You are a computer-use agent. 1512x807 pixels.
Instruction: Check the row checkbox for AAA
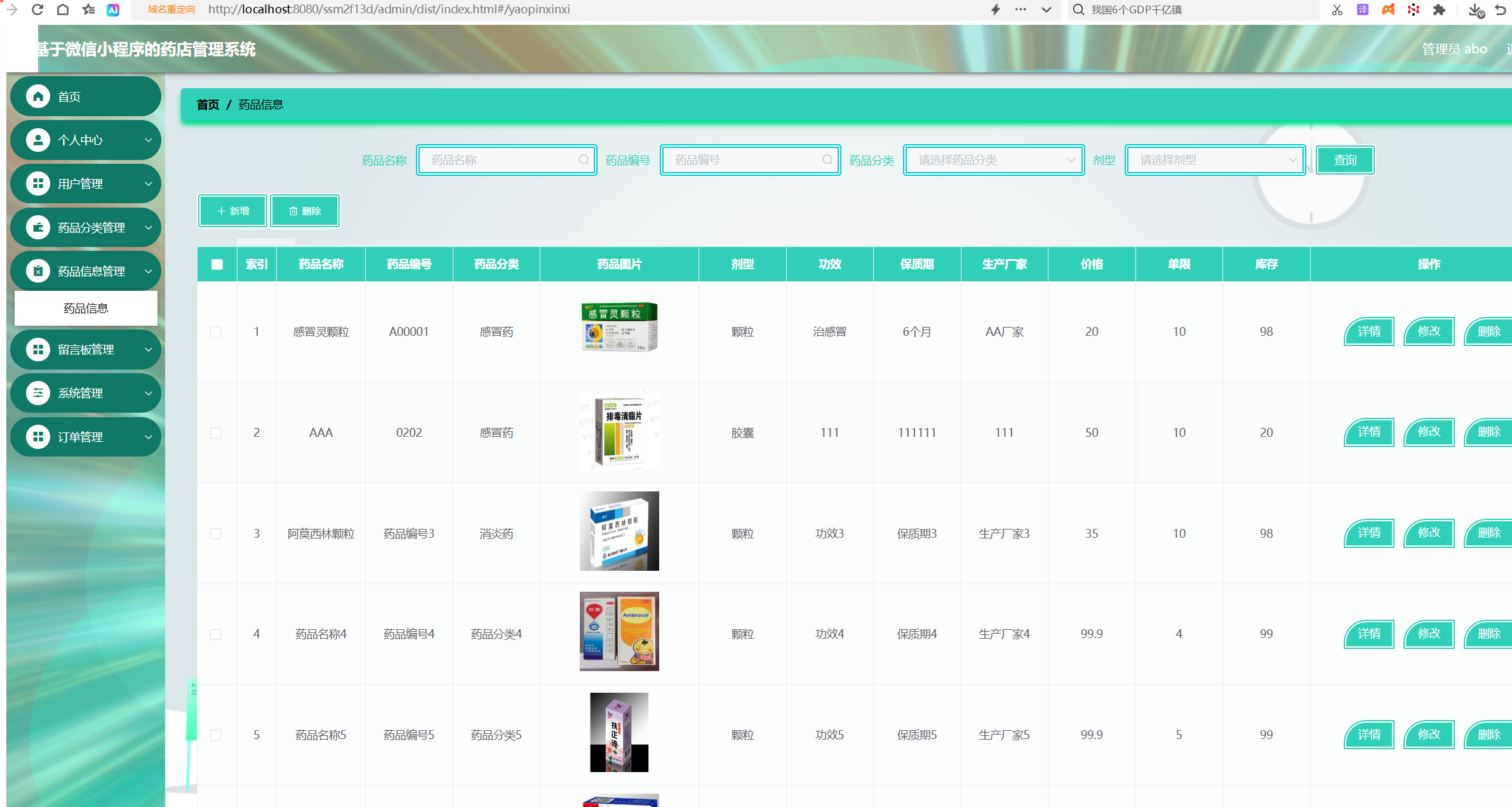(x=216, y=433)
